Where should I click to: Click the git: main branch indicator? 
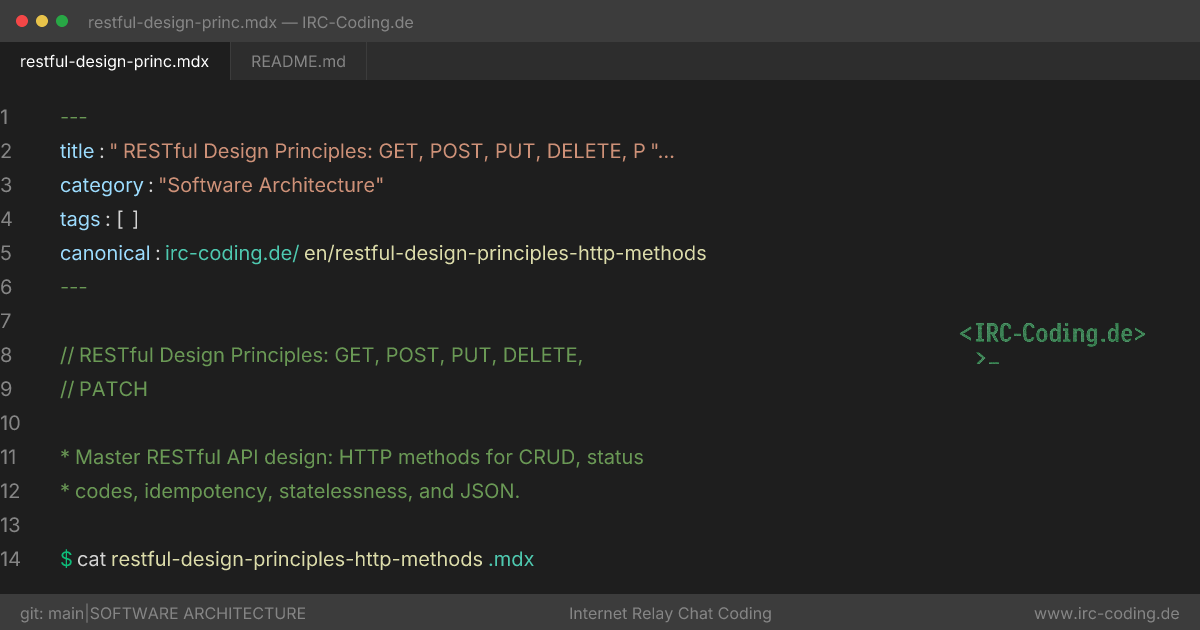pyautogui.click(x=52, y=613)
